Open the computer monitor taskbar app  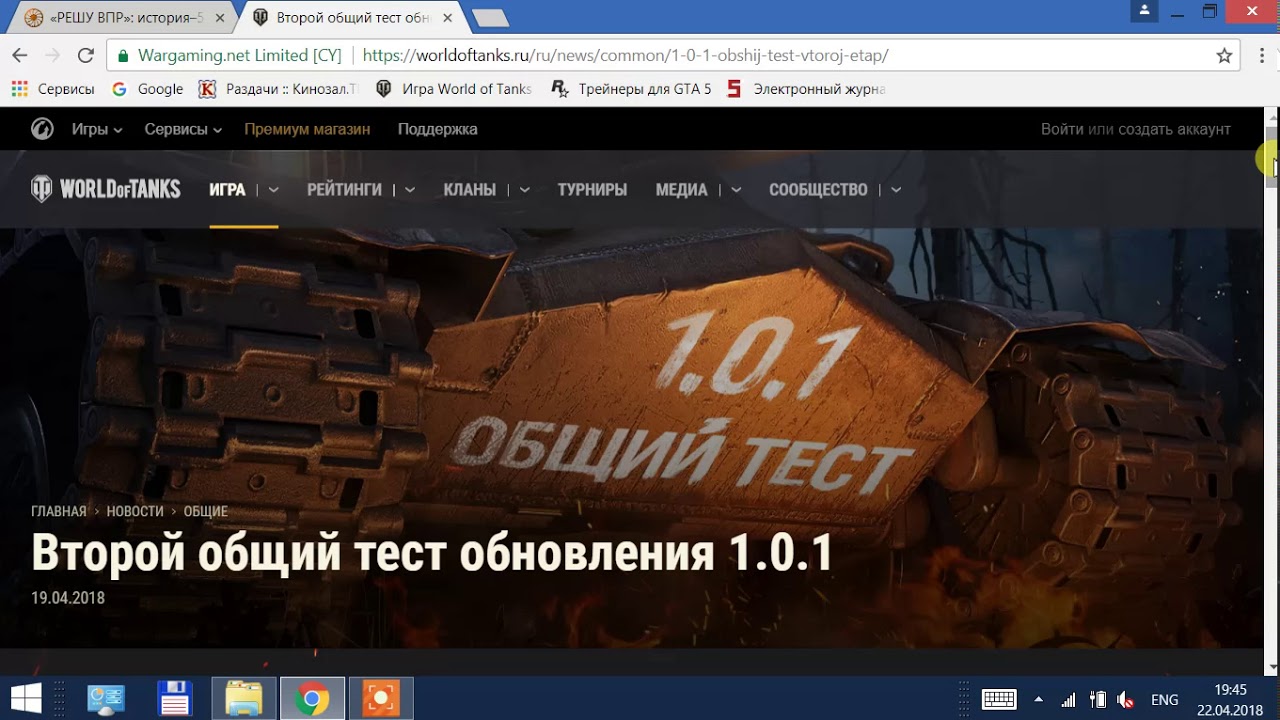[106, 698]
